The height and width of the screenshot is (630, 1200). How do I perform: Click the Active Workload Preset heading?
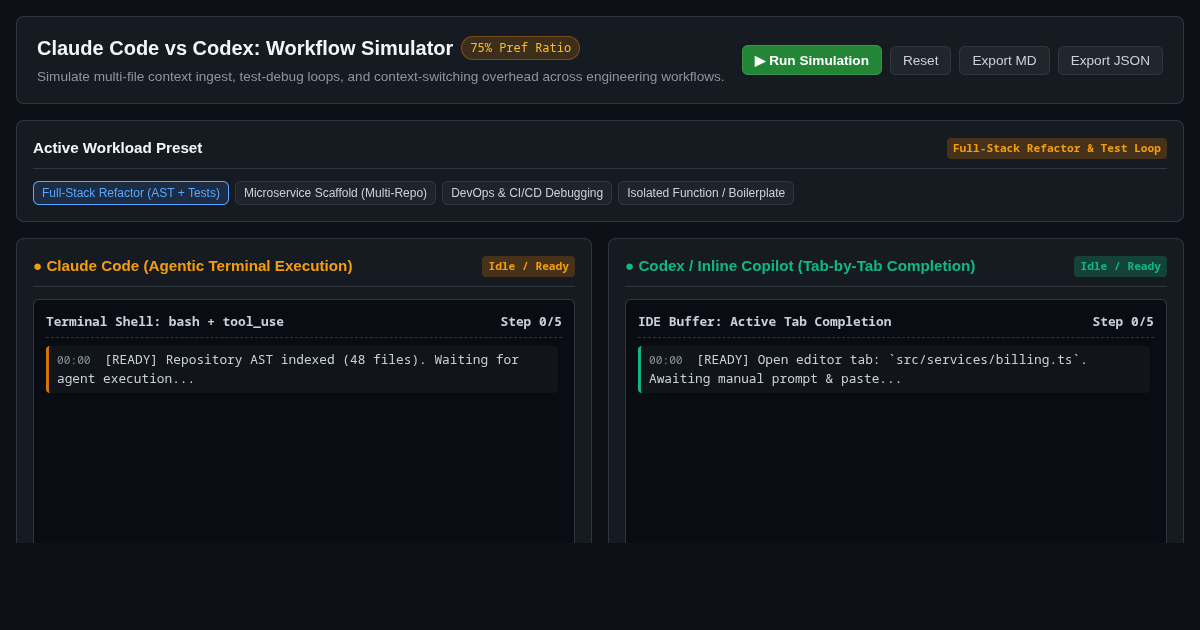(x=118, y=148)
